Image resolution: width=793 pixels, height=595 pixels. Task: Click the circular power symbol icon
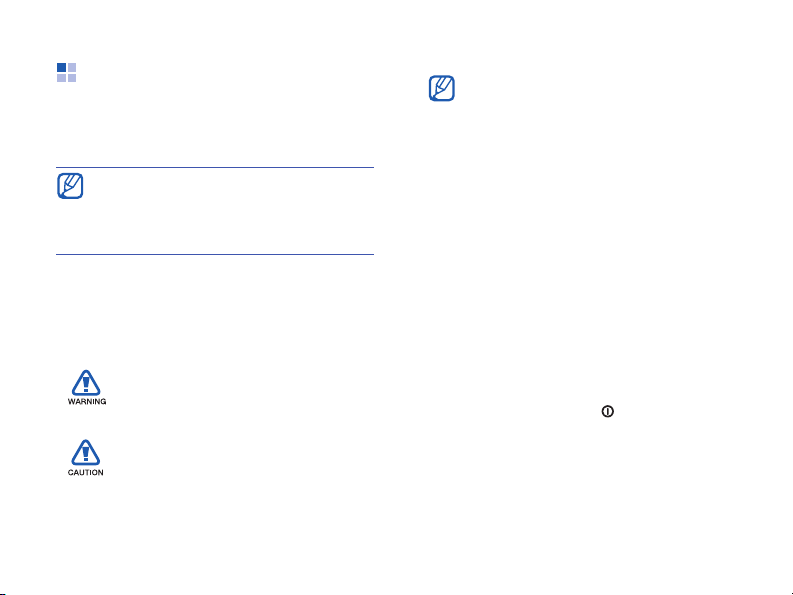click(x=607, y=411)
